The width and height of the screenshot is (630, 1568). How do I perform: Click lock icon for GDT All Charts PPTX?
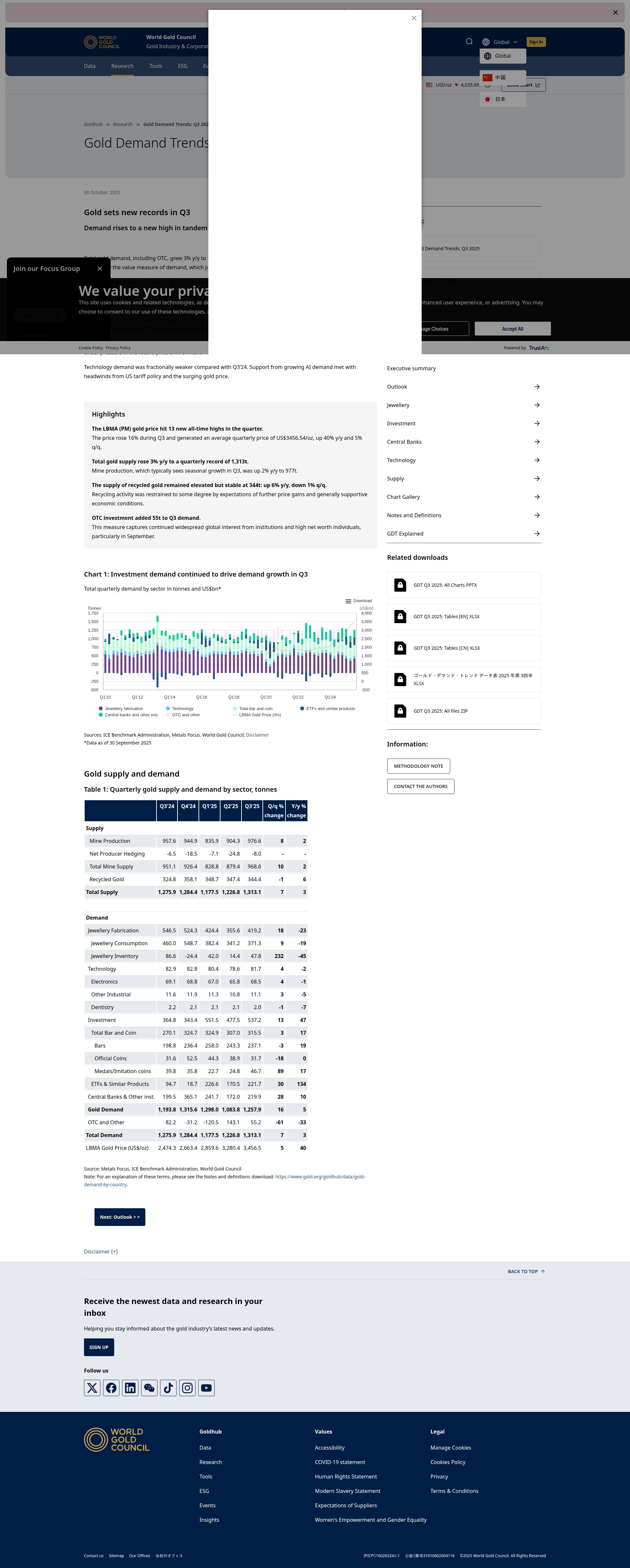pyautogui.click(x=400, y=585)
